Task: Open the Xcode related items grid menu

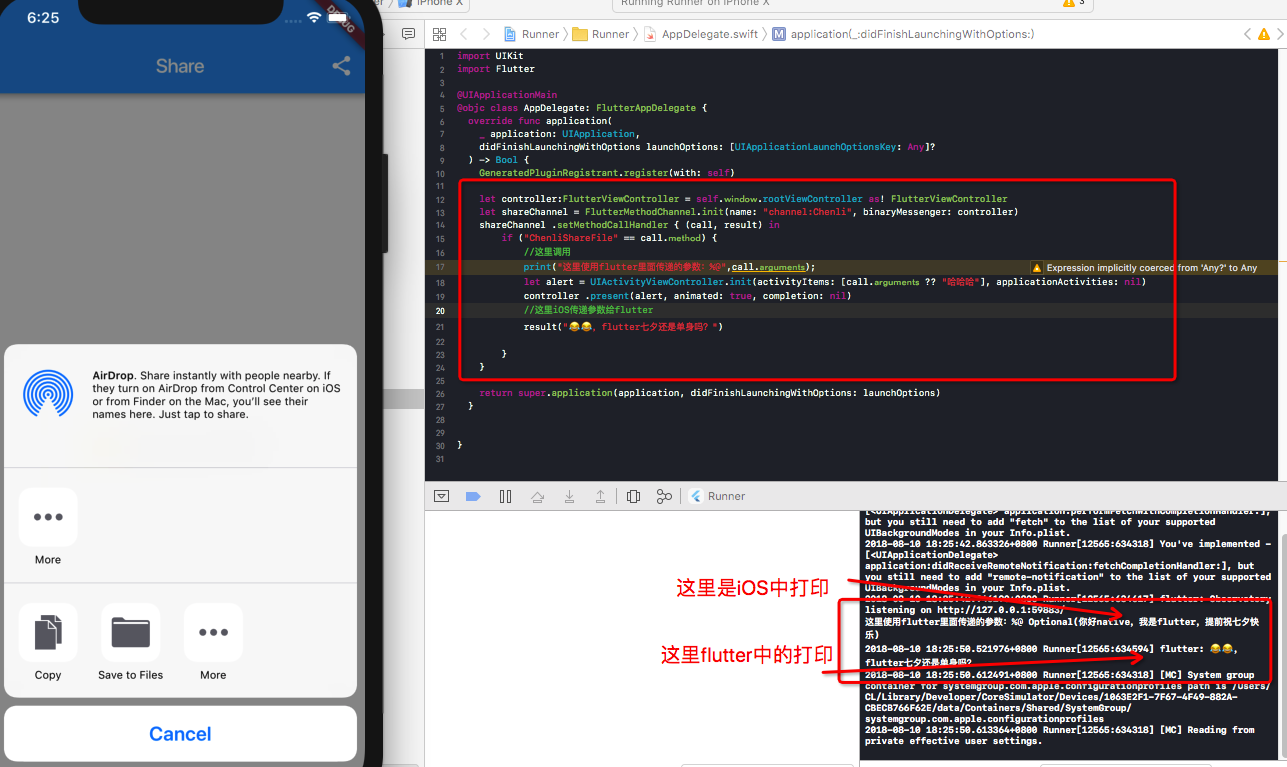Action: (x=439, y=34)
